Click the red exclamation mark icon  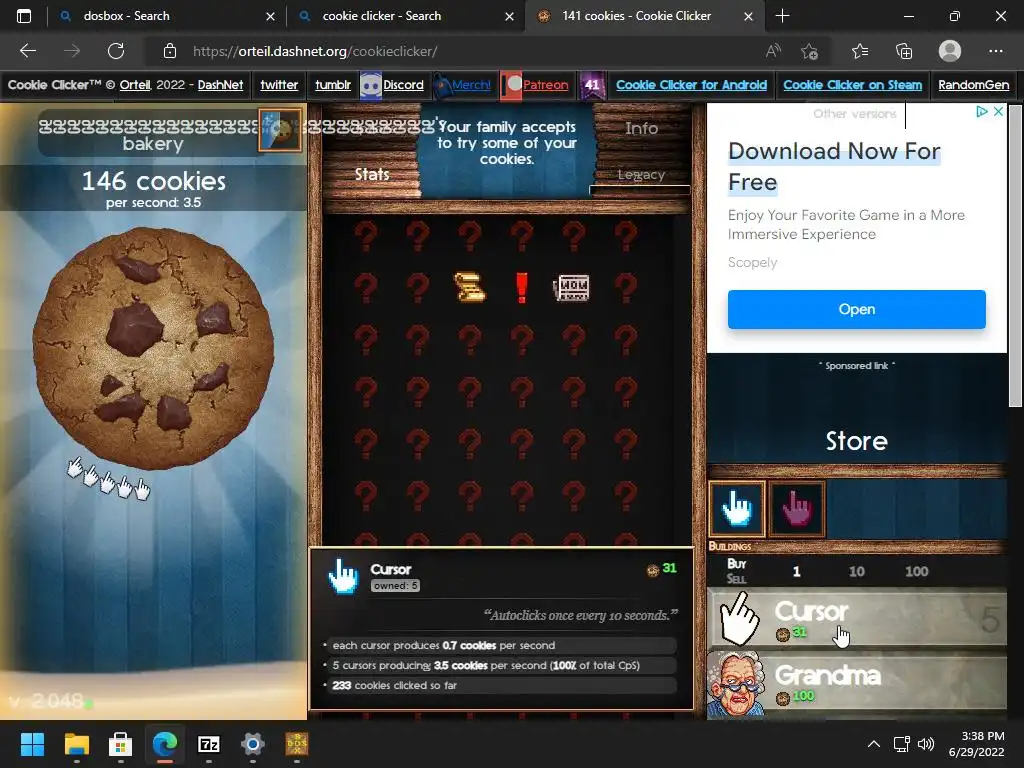click(521, 287)
